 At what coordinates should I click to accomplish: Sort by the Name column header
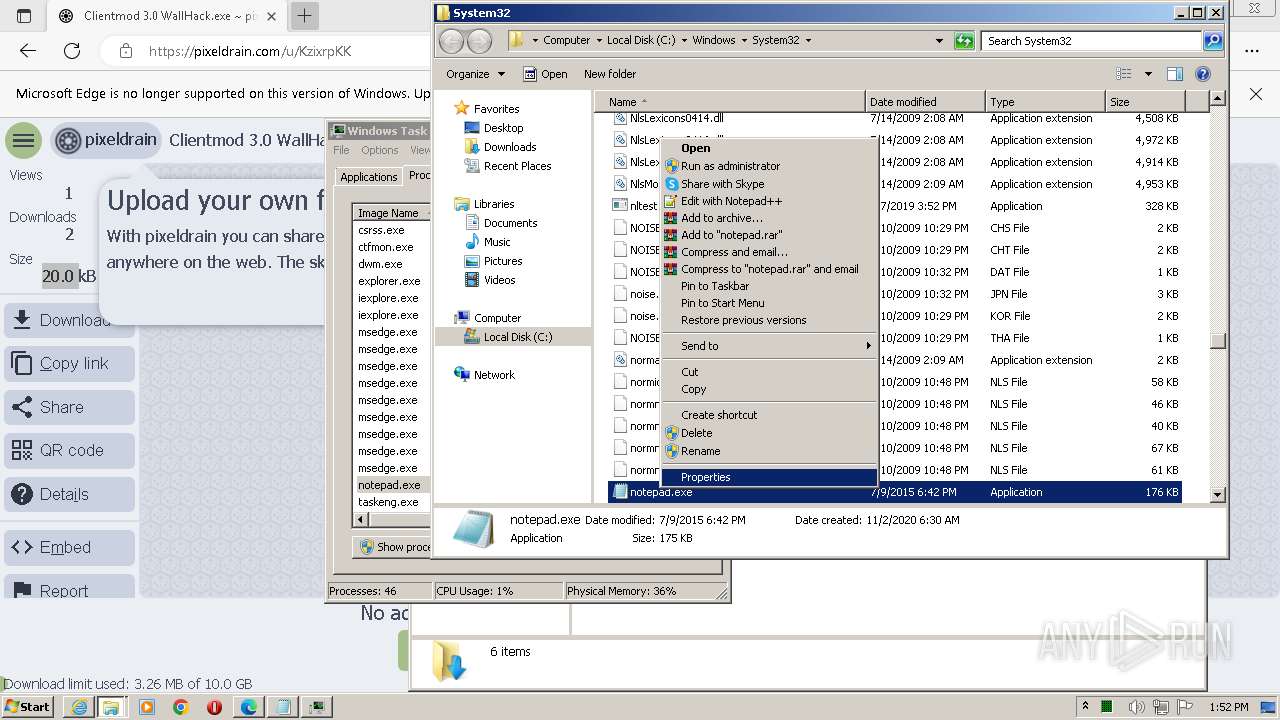point(730,102)
